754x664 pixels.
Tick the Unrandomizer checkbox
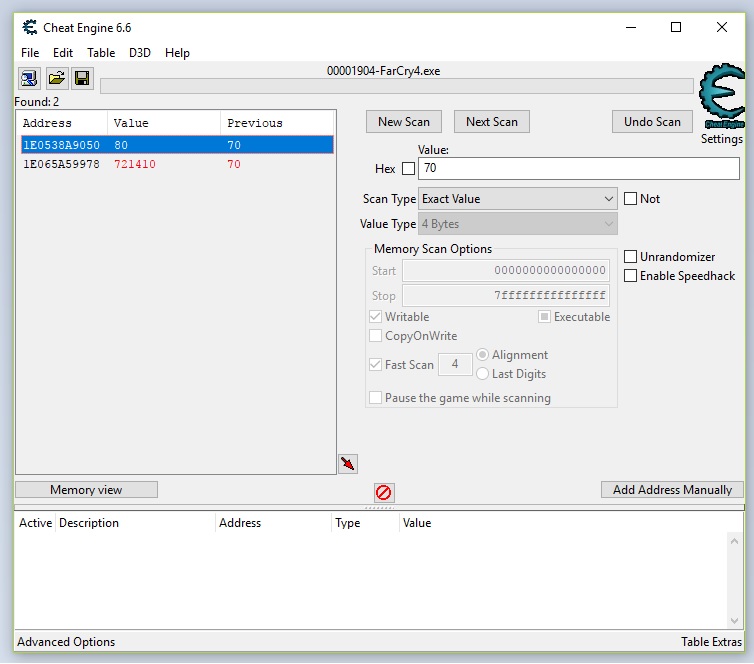point(631,257)
